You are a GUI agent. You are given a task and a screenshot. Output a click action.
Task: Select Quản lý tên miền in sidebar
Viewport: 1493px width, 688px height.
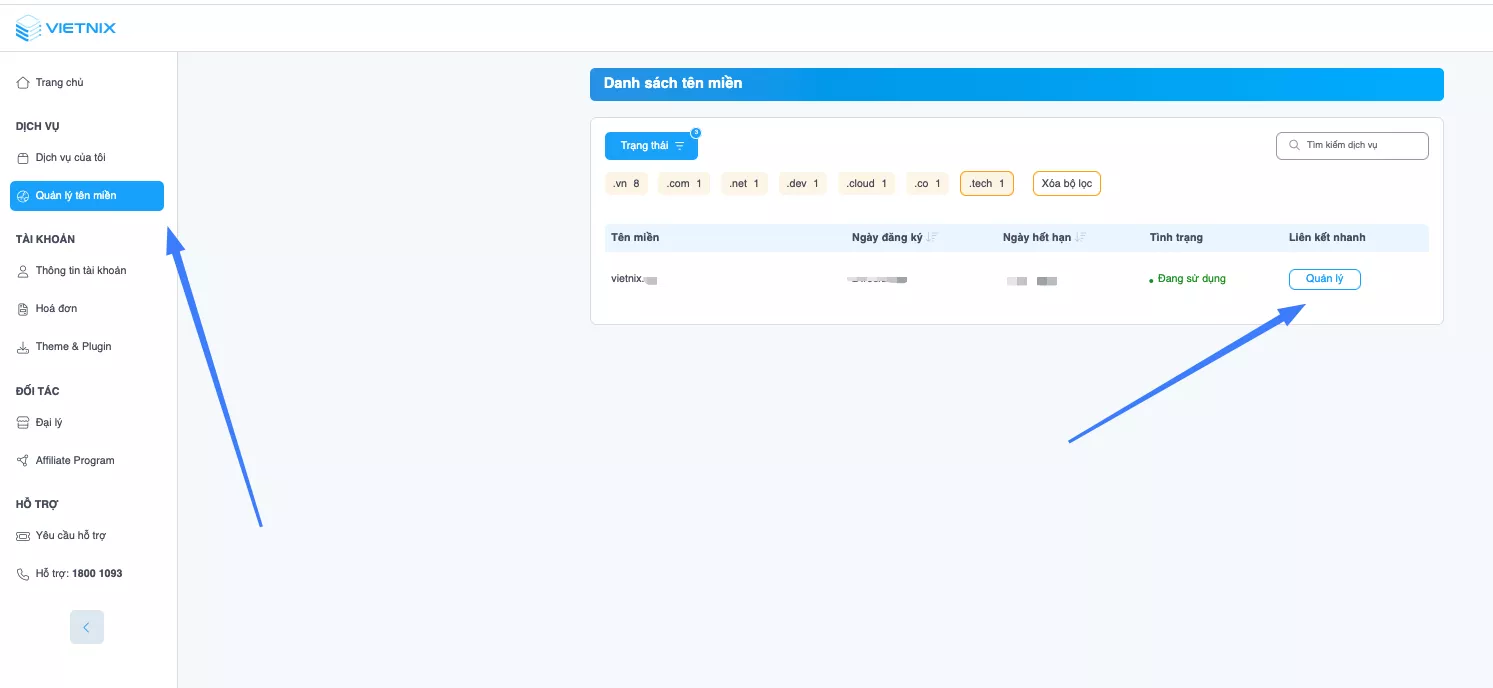[86, 196]
